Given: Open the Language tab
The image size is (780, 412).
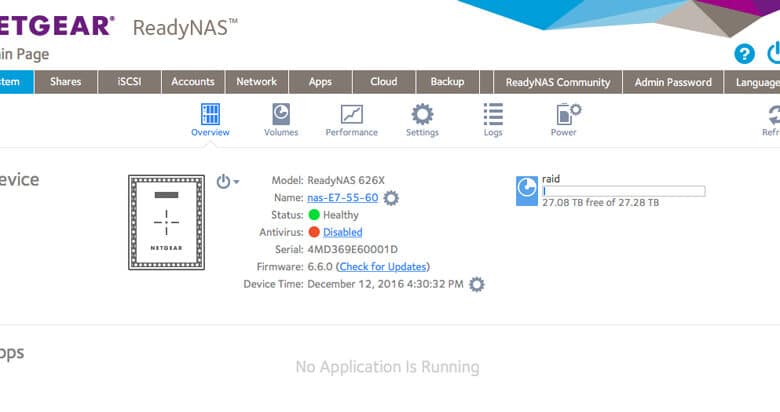Looking at the screenshot, I should pos(753,82).
